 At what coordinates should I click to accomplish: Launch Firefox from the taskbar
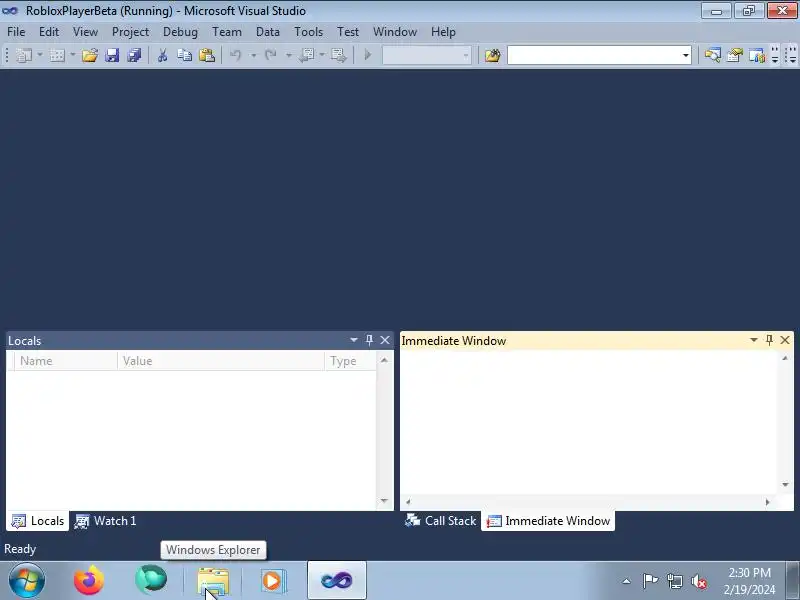pyautogui.click(x=89, y=580)
